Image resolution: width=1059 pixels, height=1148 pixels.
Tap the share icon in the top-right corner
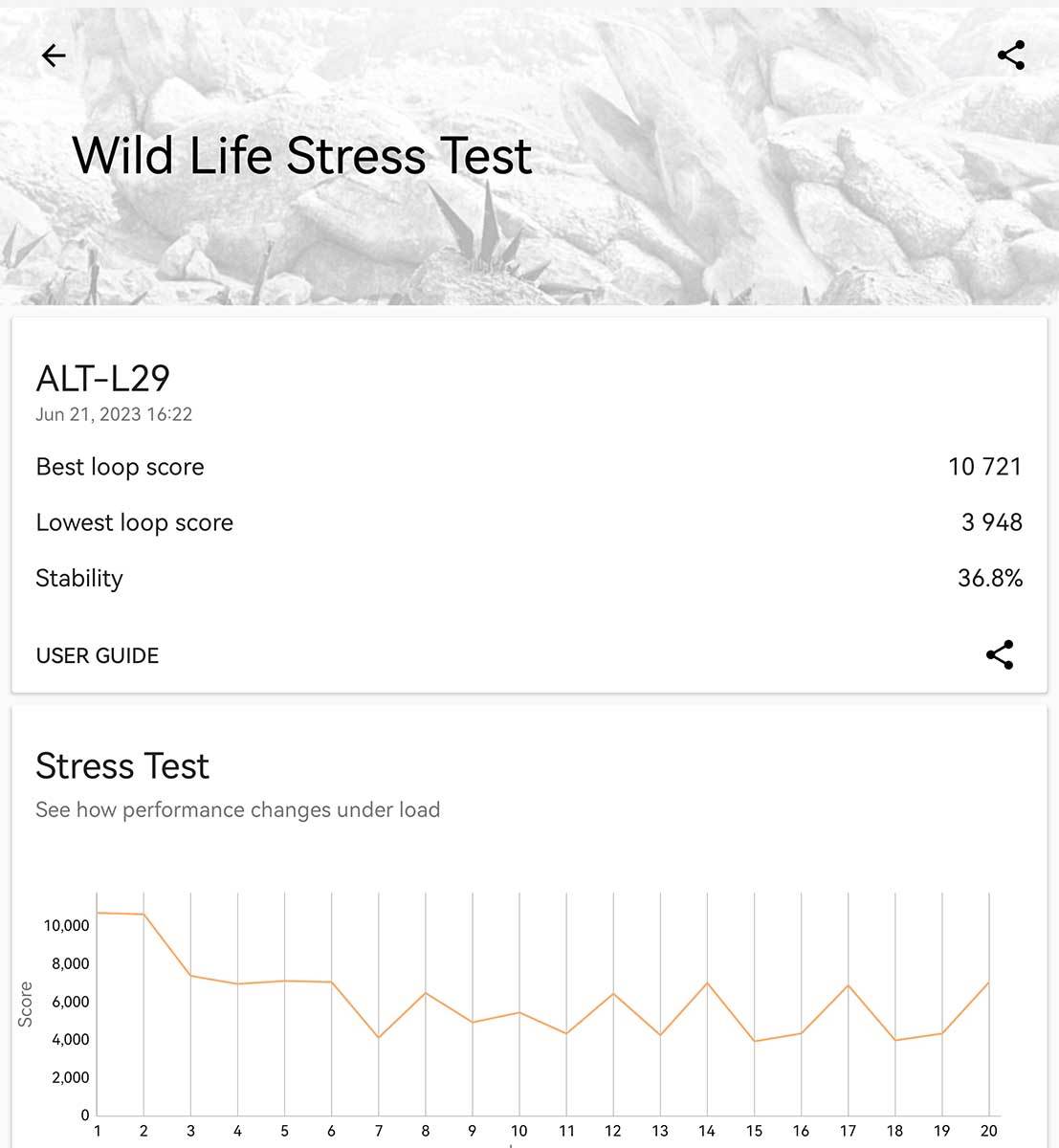click(x=1009, y=55)
